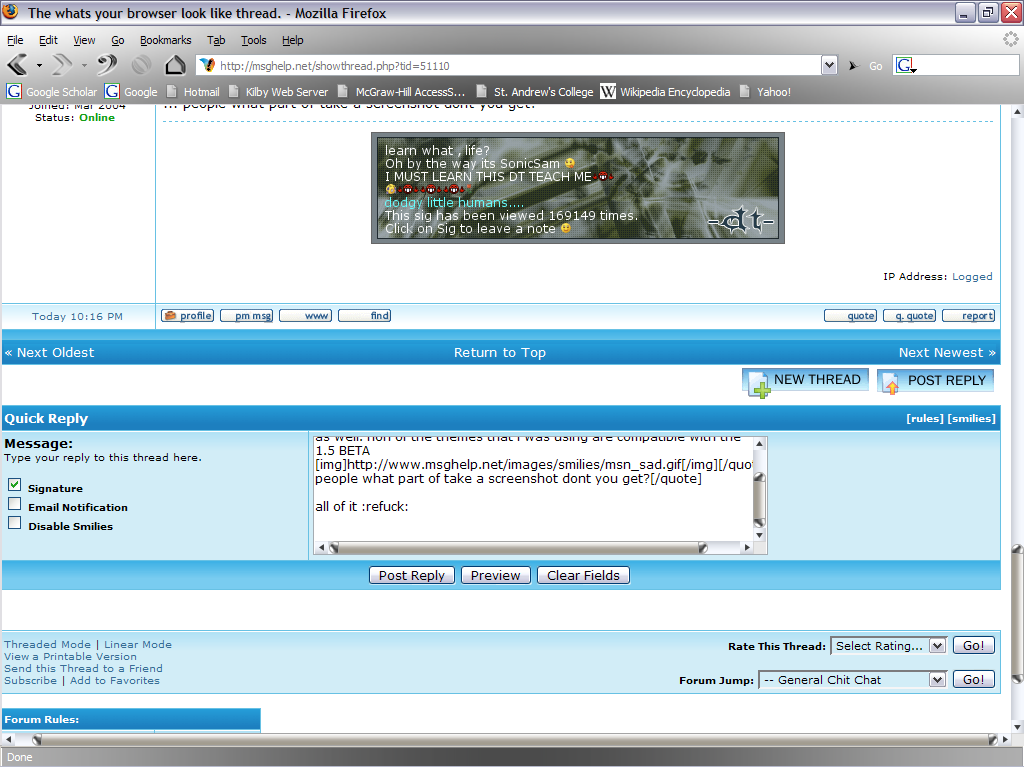Image resolution: width=1024 pixels, height=768 pixels.
Task: Click Go! beside Rate This Thread
Action: pos(974,646)
